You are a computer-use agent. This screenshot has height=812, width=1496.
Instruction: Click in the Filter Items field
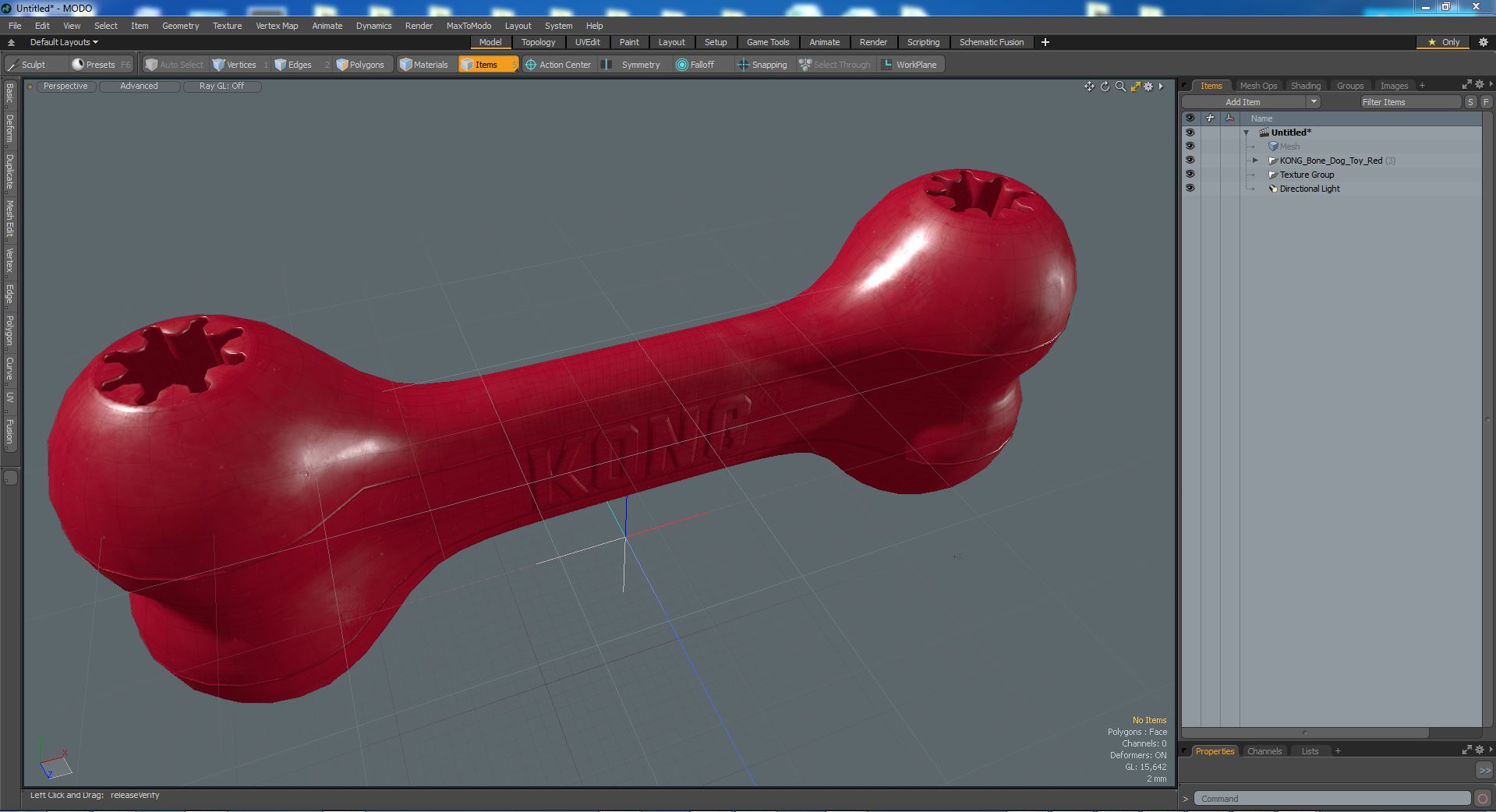(x=1410, y=102)
